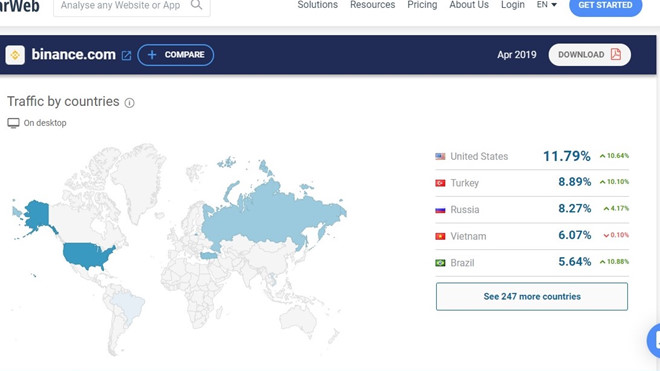Expand the EN language dropdown
The image size is (660, 371).
pyautogui.click(x=547, y=5)
